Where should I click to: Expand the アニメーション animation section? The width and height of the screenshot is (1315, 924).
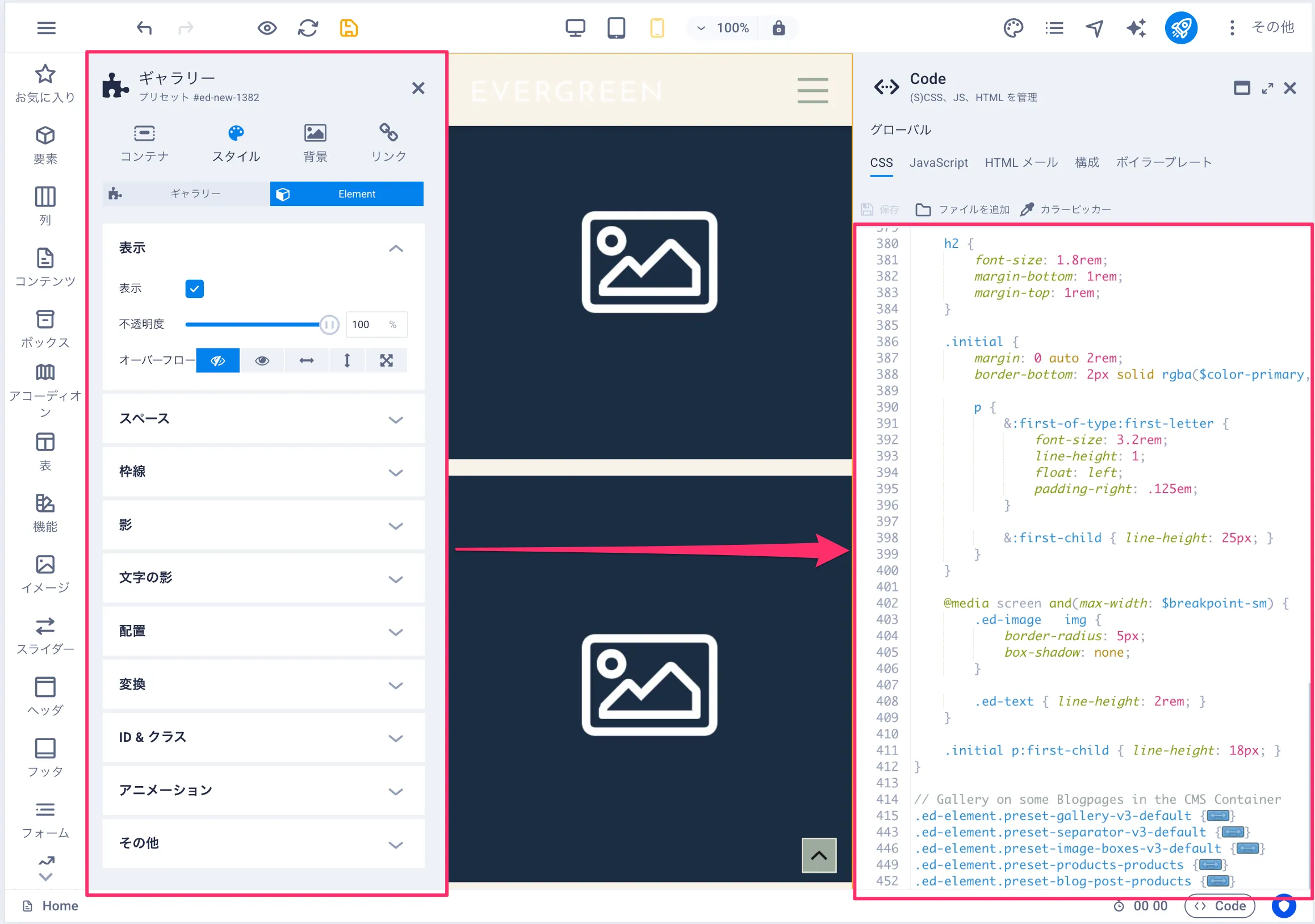tap(263, 791)
